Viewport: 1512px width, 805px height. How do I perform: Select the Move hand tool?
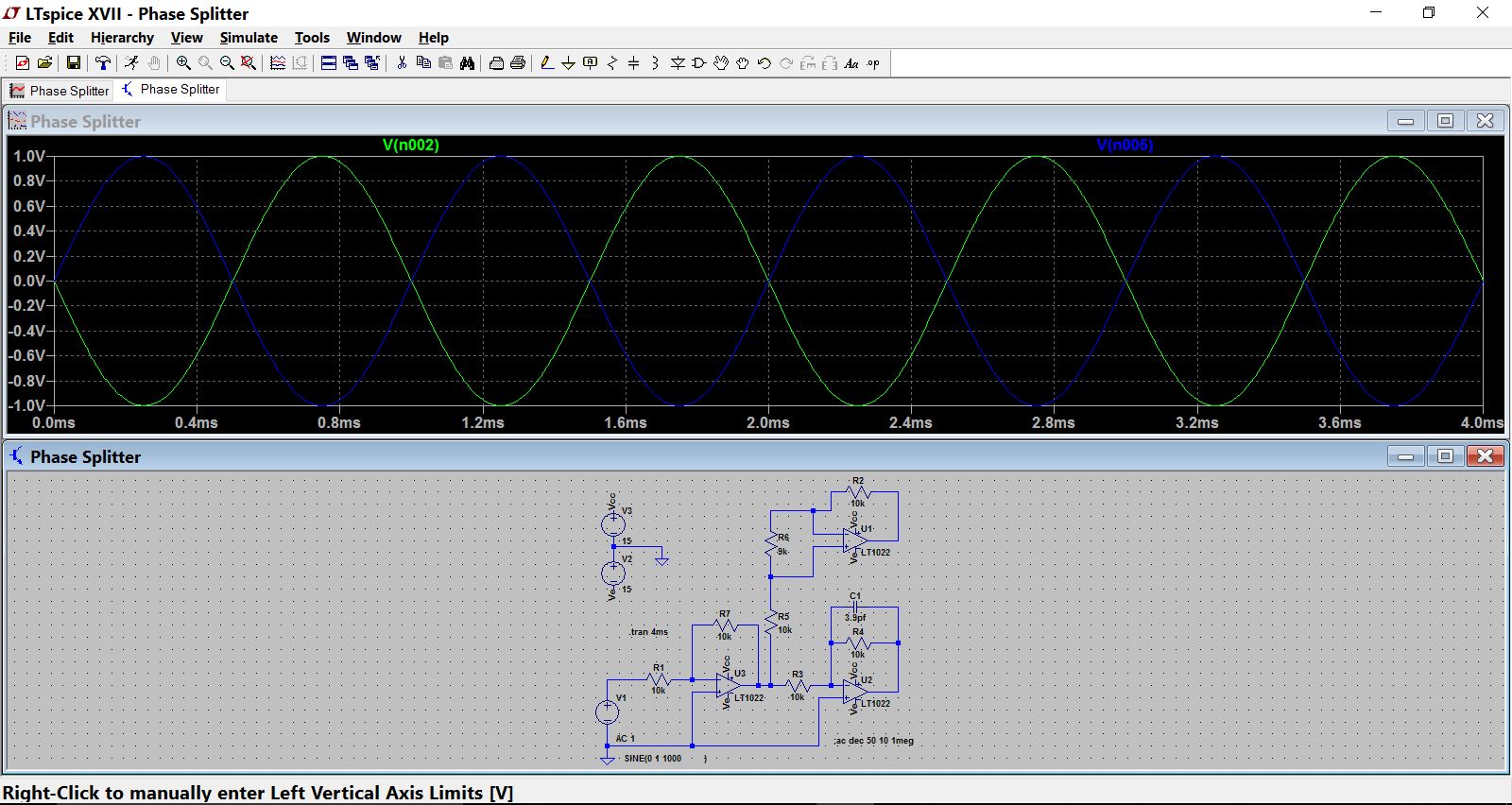coord(721,63)
